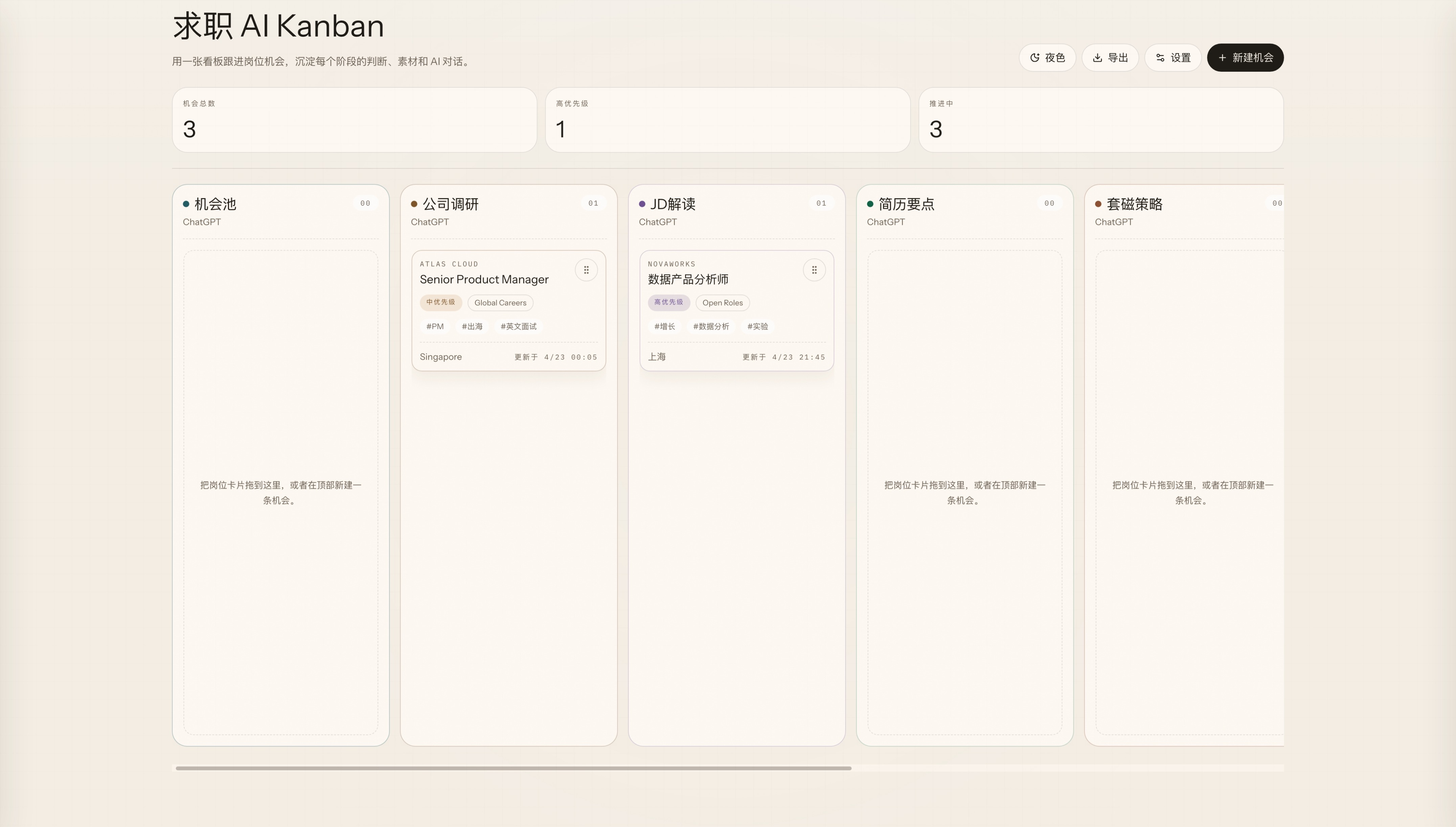This screenshot has width=1456, height=827.
Task: Click the #出海 tag
Action: (472, 327)
